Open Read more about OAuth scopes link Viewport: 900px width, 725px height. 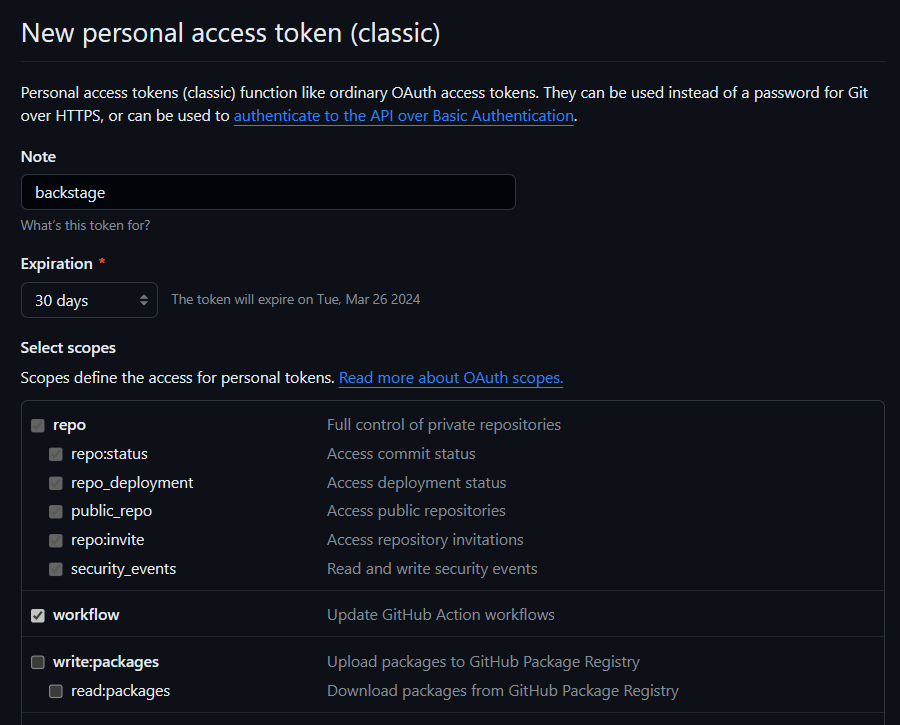click(451, 378)
